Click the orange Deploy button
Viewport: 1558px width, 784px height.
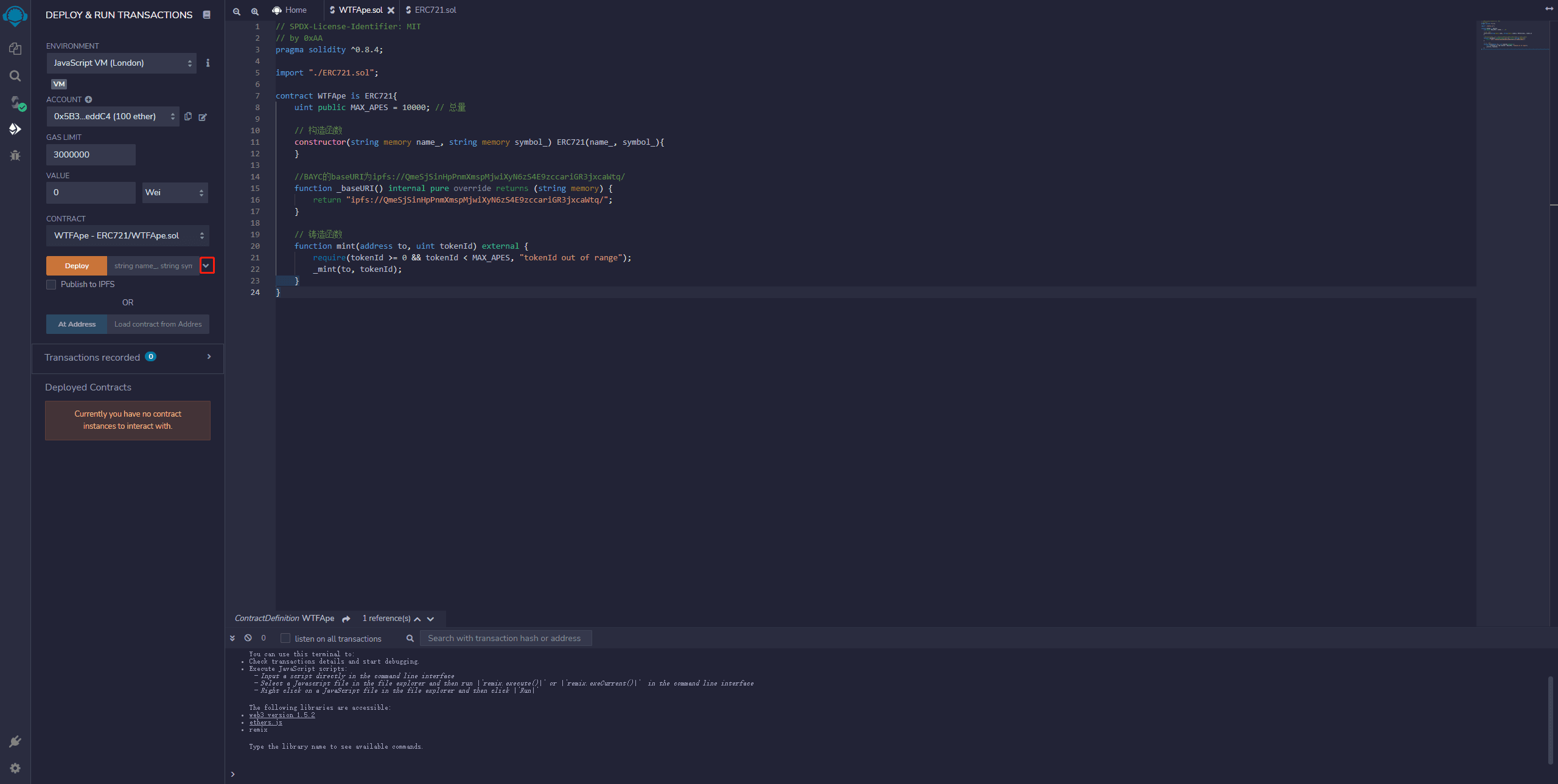click(x=77, y=266)
